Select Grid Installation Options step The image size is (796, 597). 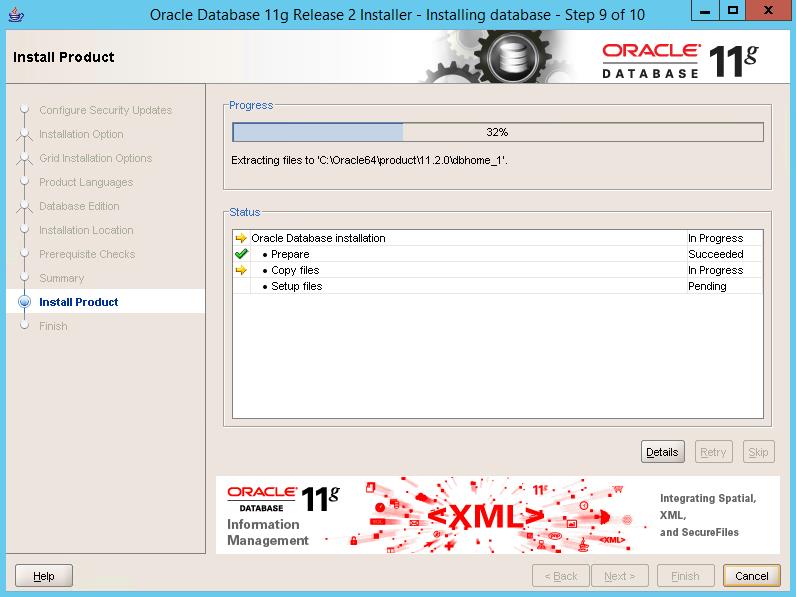(x=95, y=158)
